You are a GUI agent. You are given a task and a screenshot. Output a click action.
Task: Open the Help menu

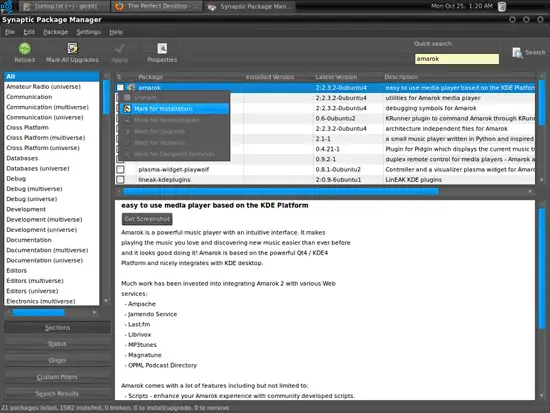116,32
